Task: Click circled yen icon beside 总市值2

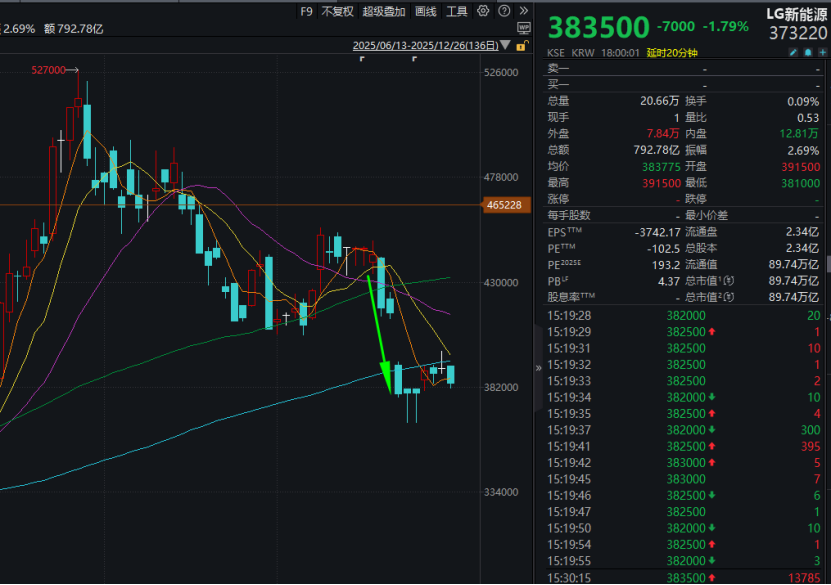Action: [x=729, y=297]
